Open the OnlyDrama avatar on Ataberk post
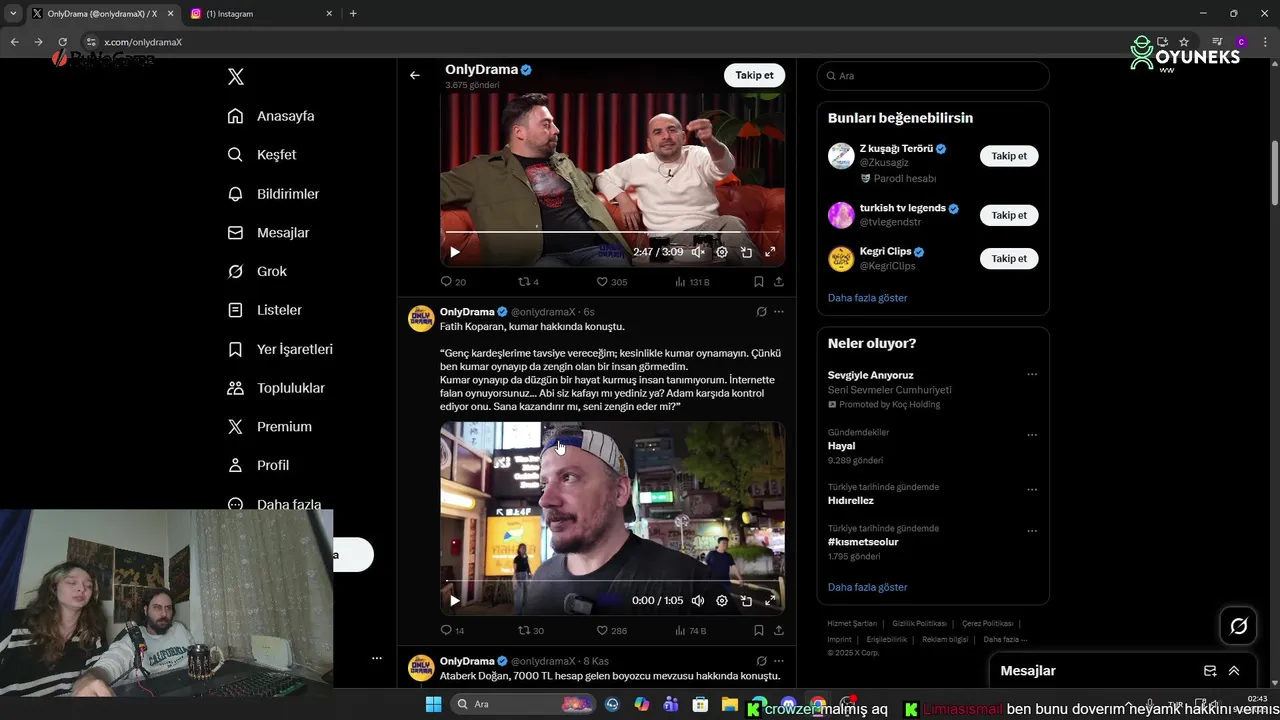The width and height of the screenshot is (1280, 720). [421, 668]
